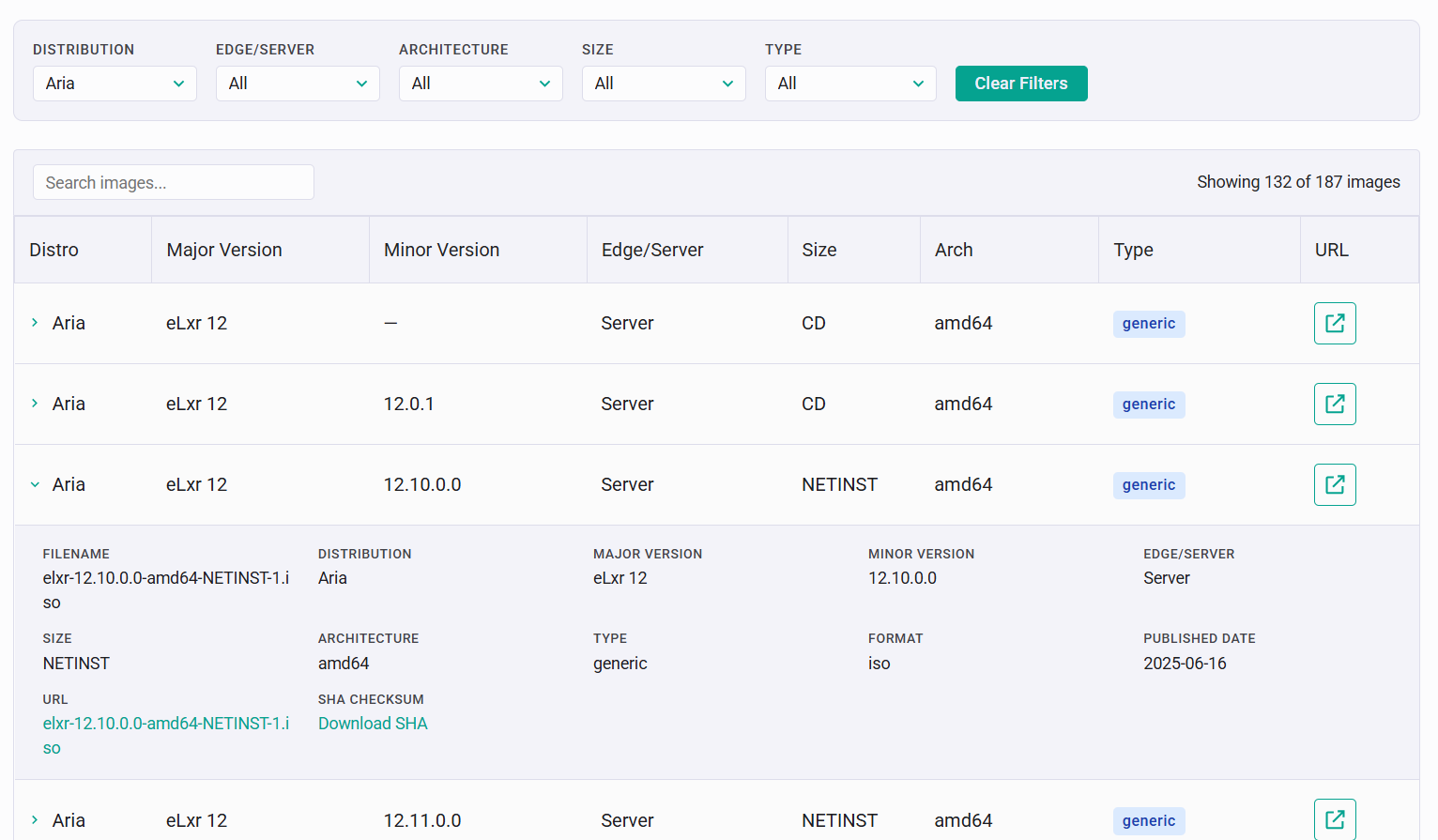Expand the Aria 12.11.0.0 row
1438x840 pixels.
click(35, 819)
